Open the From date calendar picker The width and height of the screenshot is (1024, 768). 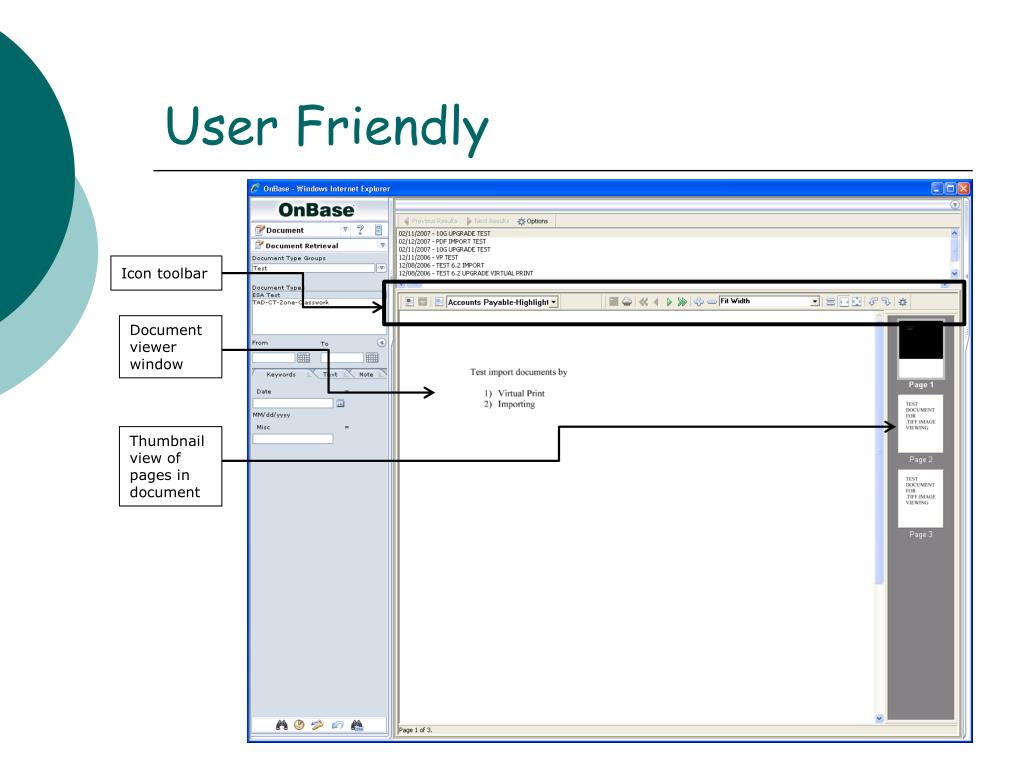tap(304, 357)
